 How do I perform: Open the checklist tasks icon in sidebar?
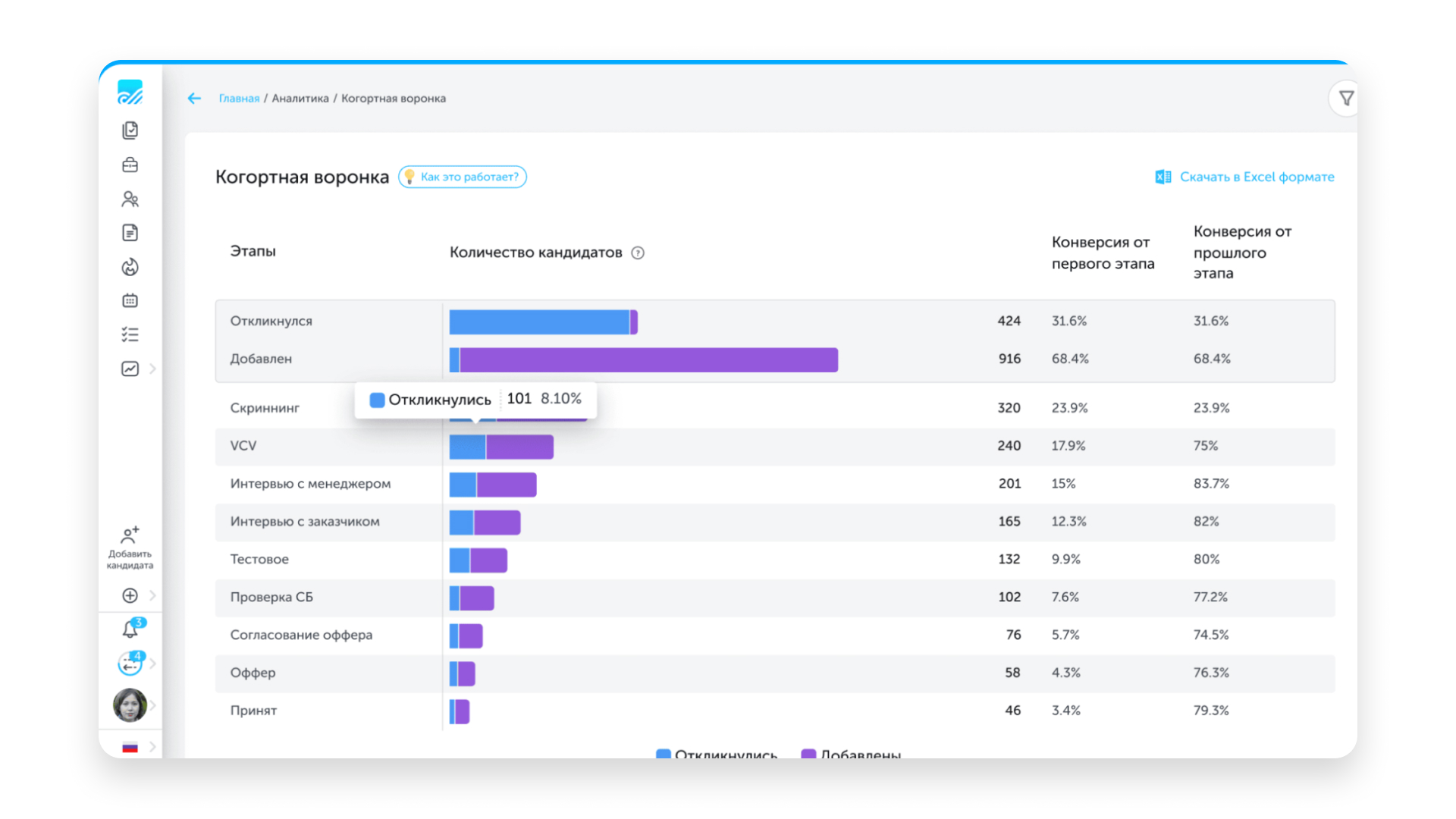(130, 334)
